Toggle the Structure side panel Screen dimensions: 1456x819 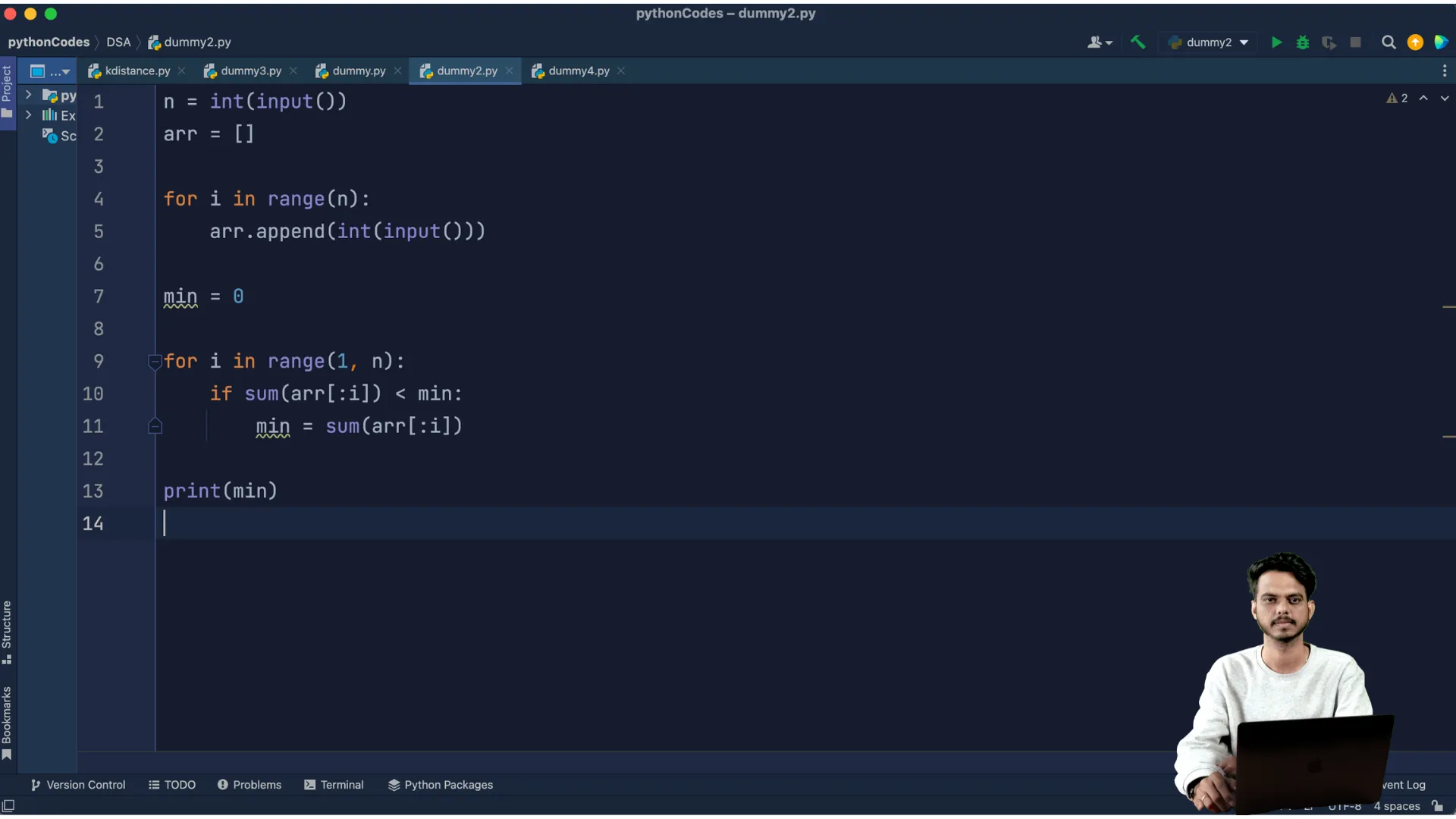[x=7, y=631]
